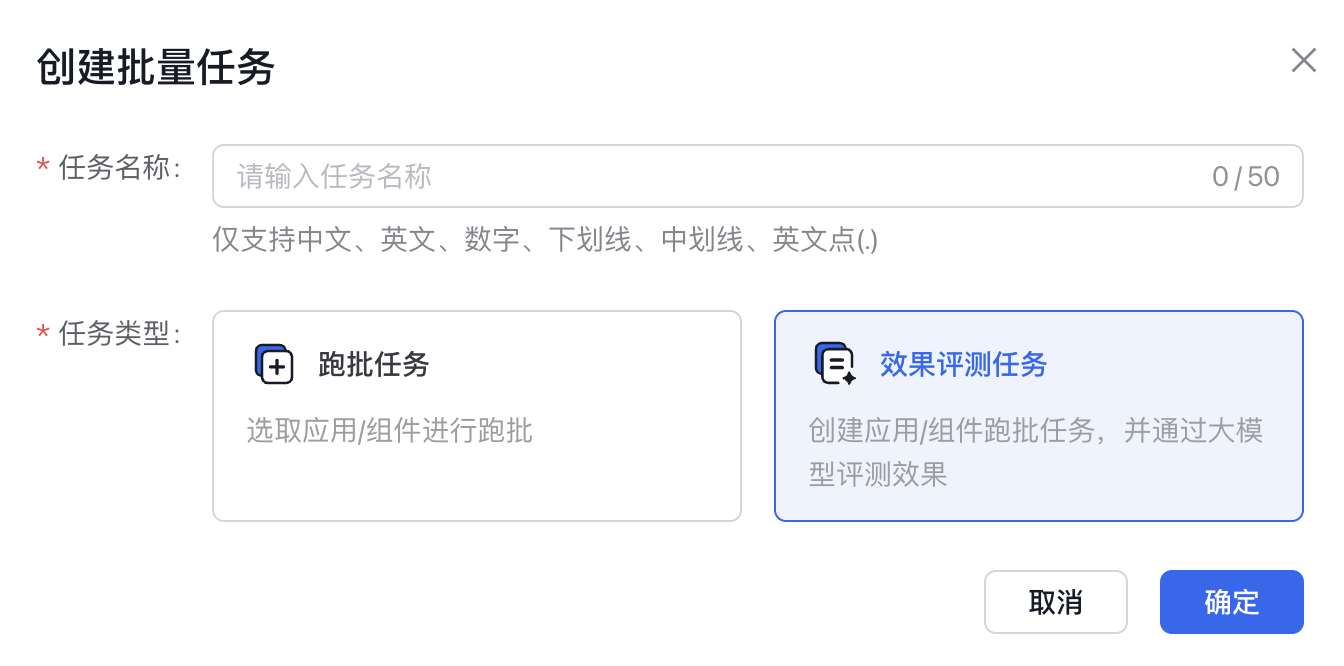1344x666 pixels.
Task: Click the red asterisk beside 任务类型
Action: tap(43, 333)
